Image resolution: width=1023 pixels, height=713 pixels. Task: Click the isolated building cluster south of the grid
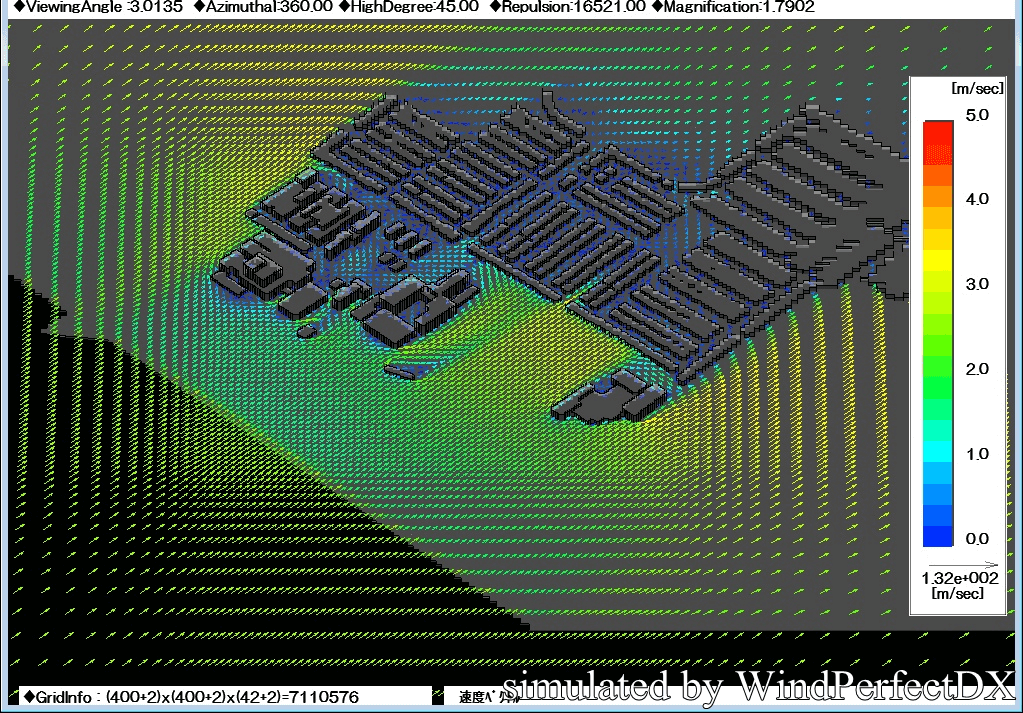pyautogui.click(x=610, y=397)
